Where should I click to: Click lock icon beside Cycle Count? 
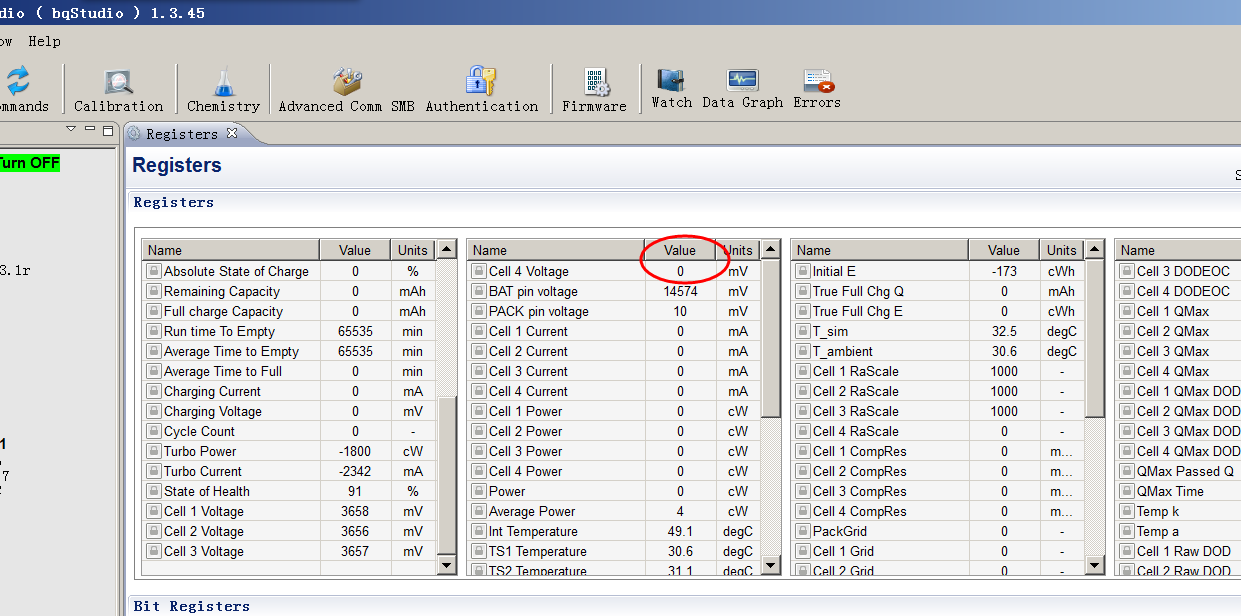point(153,431)
